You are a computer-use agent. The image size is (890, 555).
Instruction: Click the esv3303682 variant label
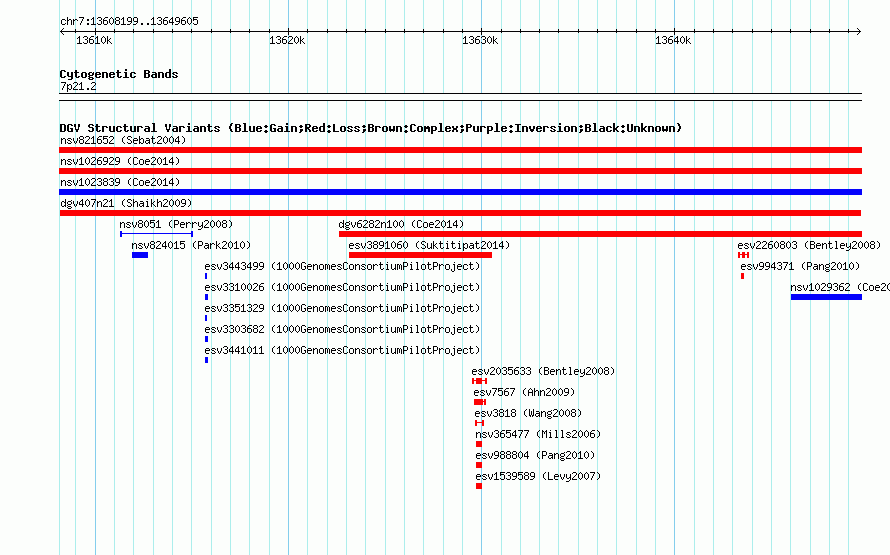click(x=342, y=329)
